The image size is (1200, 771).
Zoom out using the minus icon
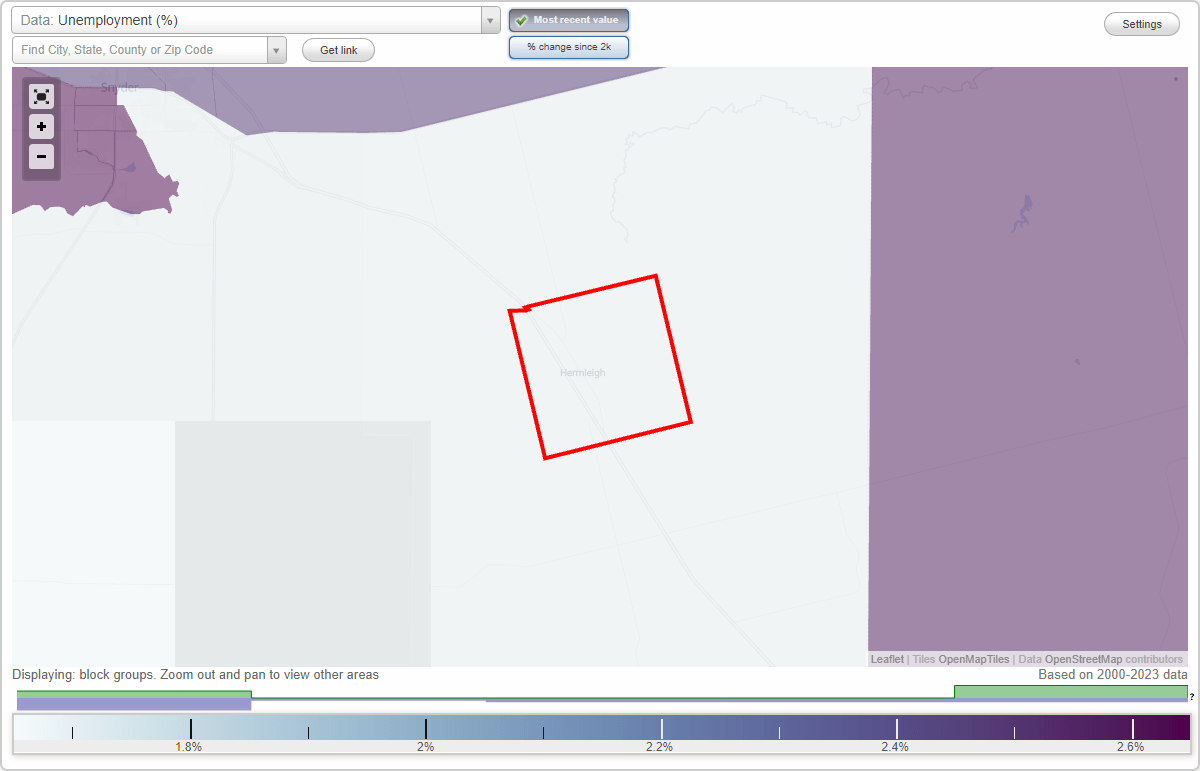coord(41,157)
